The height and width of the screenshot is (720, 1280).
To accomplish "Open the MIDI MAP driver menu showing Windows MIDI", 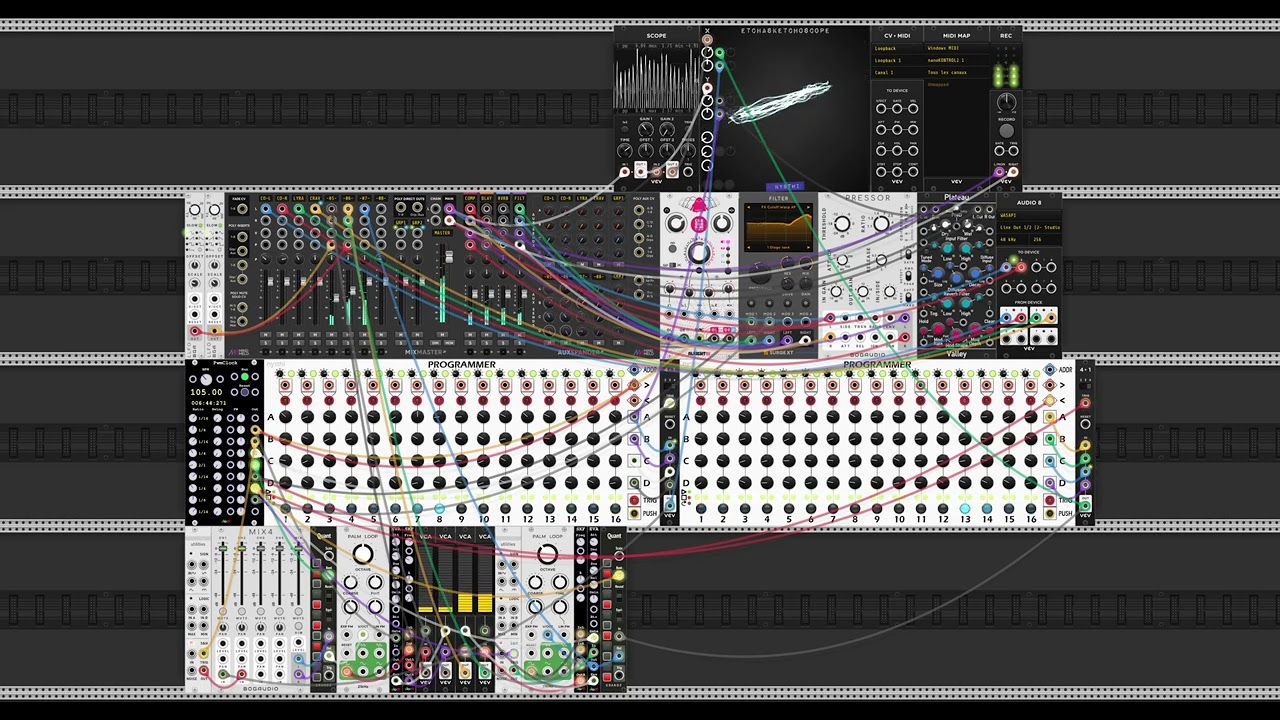I will tap(956, 48).
